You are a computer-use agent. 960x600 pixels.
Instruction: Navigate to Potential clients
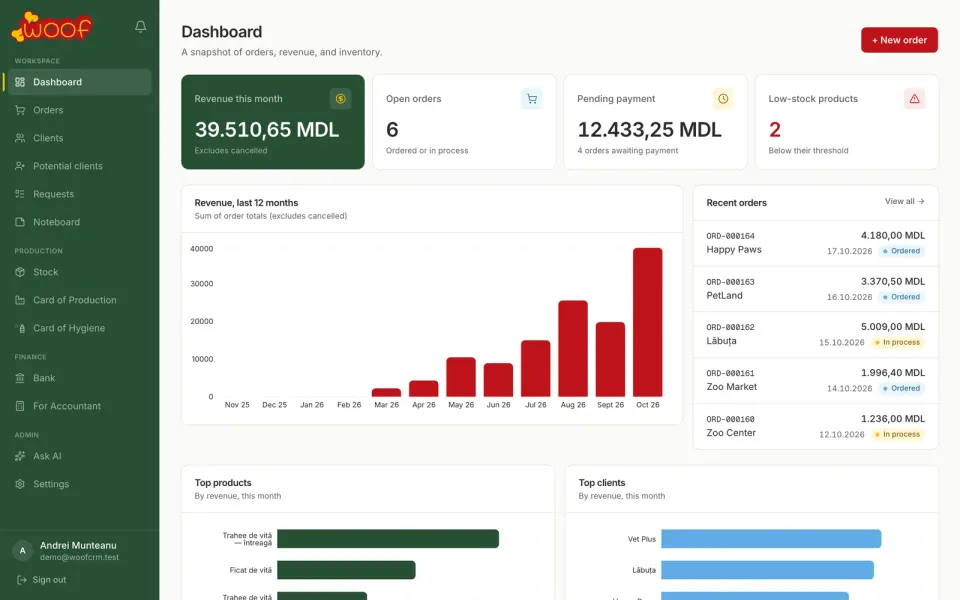click(x=78, y=166)
